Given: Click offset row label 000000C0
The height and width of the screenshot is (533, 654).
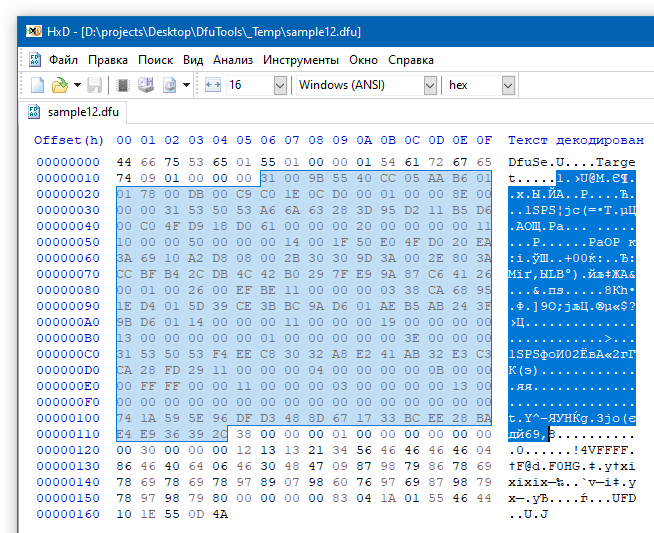Looking at the screenshot, I should tap(68, 354).
